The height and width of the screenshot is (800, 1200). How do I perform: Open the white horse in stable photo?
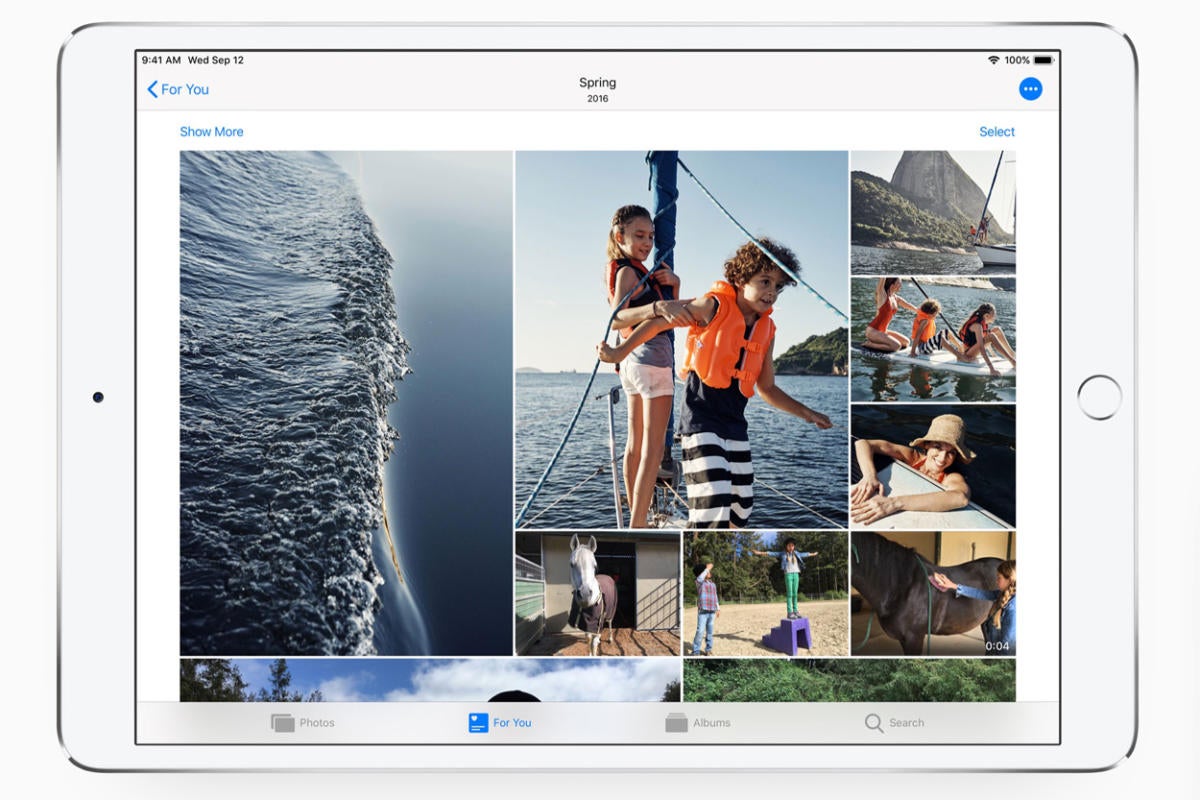tap(598, 593)
